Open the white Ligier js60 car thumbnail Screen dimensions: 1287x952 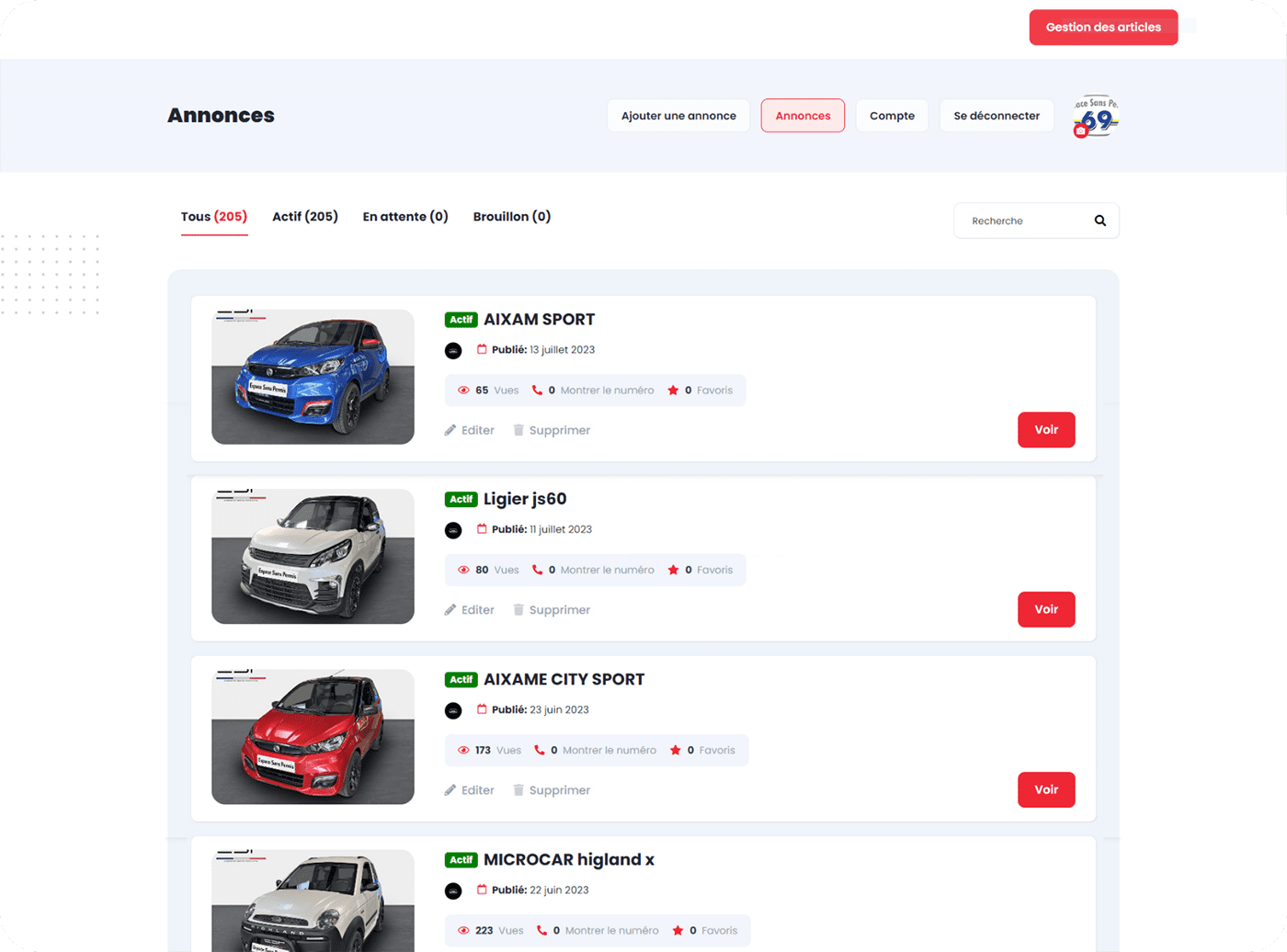point(313,557)
